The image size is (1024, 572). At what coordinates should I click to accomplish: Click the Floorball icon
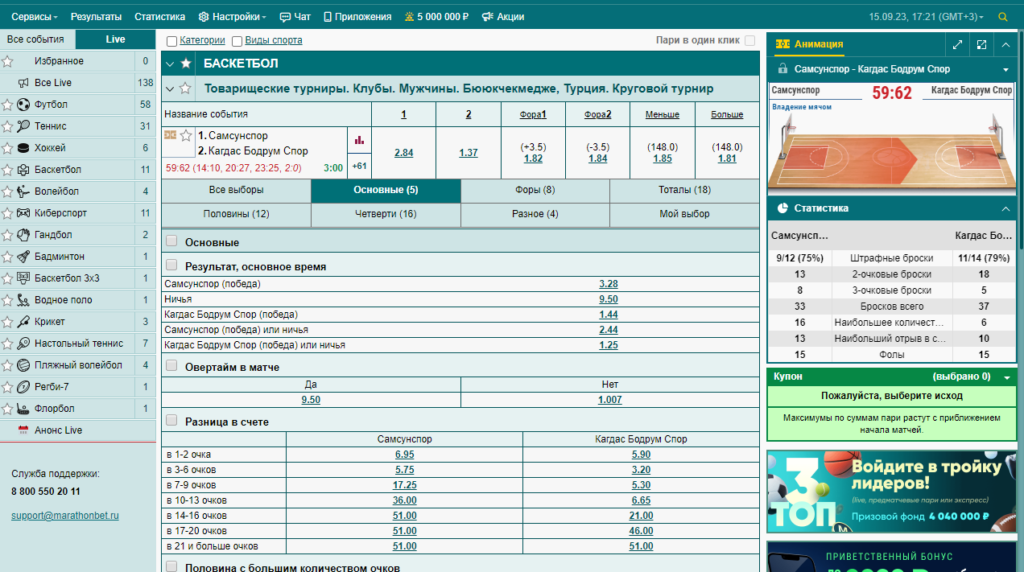click(x=24, y=409)
